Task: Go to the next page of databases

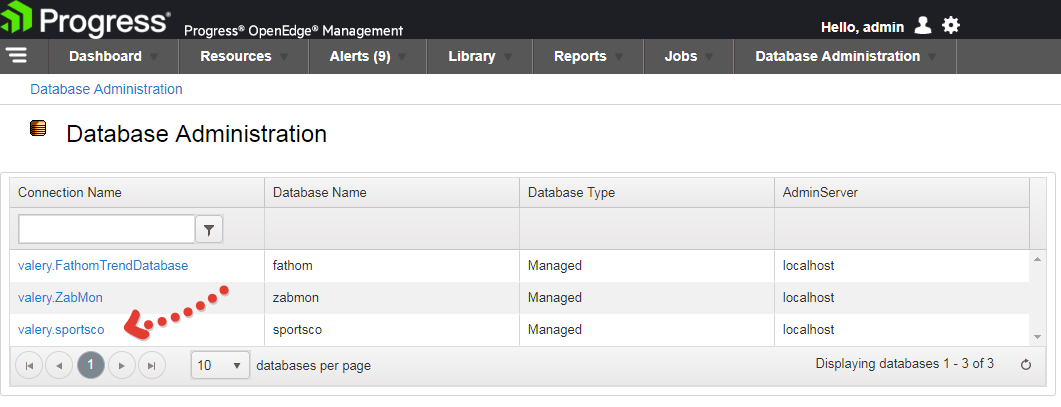Action: click(x=122, y=366)
